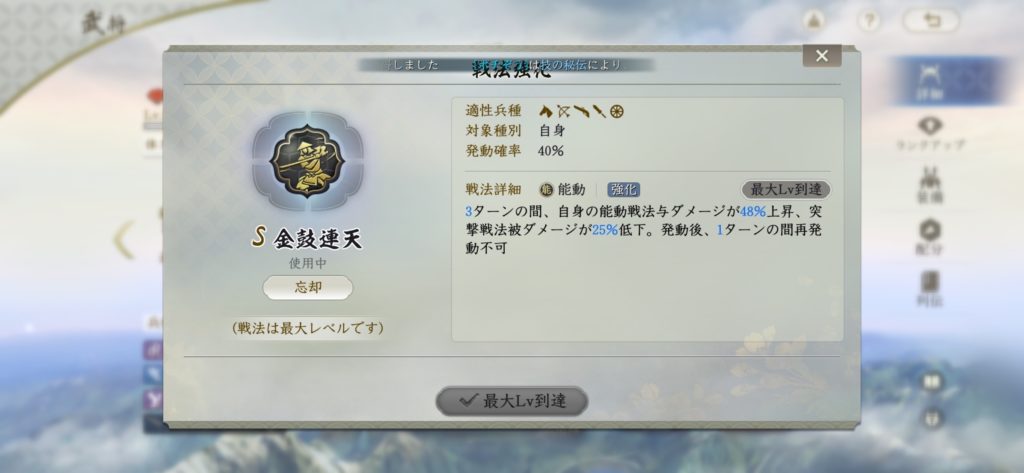Open the ランクアップ sidebar tab
The image size is (1024, 473).
930,134
